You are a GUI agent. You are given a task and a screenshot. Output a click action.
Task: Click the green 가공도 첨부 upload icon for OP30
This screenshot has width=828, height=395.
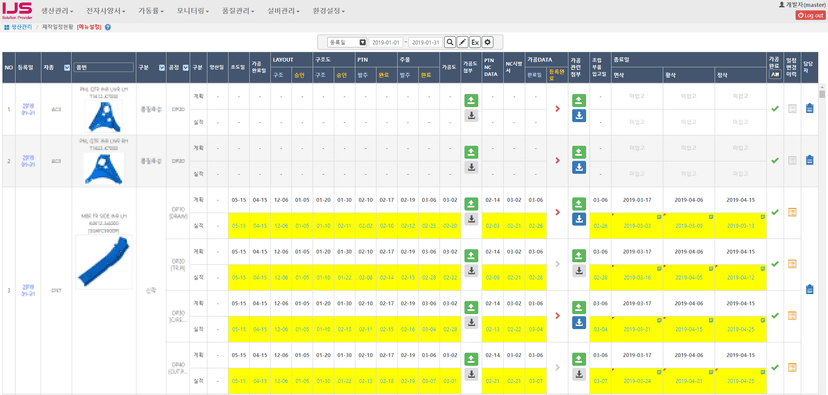(471, 307)
